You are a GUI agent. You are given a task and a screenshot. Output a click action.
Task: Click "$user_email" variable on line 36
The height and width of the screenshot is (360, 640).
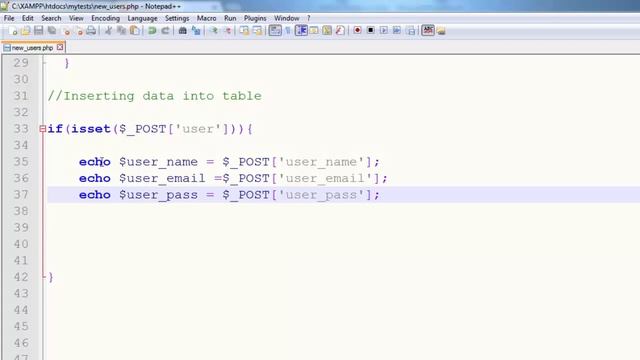tap(162, 178)
